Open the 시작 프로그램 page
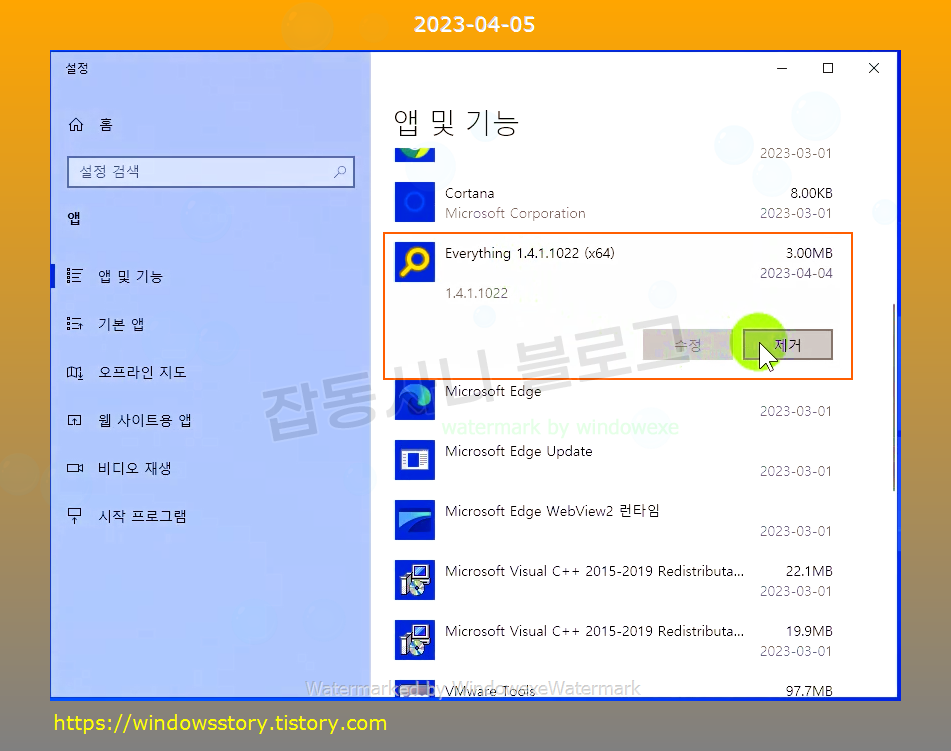Image resolution: width=951 pixels, height=751 pixels. (x=210, y=516)
